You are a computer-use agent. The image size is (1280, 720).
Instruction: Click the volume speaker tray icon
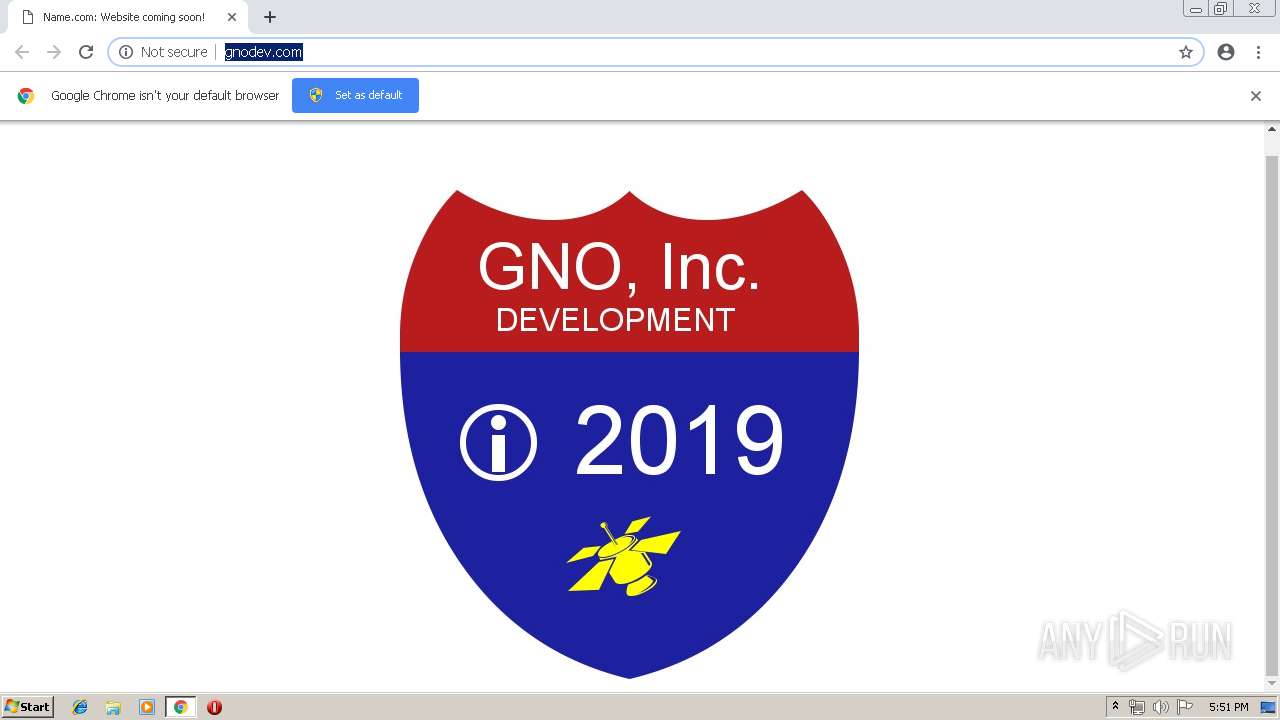tap(1161, 707)
